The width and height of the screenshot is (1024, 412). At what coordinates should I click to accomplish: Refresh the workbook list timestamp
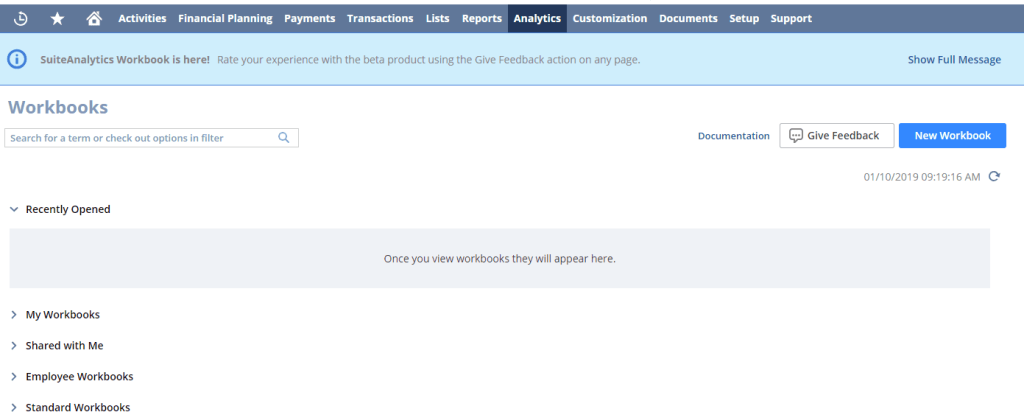994,176
